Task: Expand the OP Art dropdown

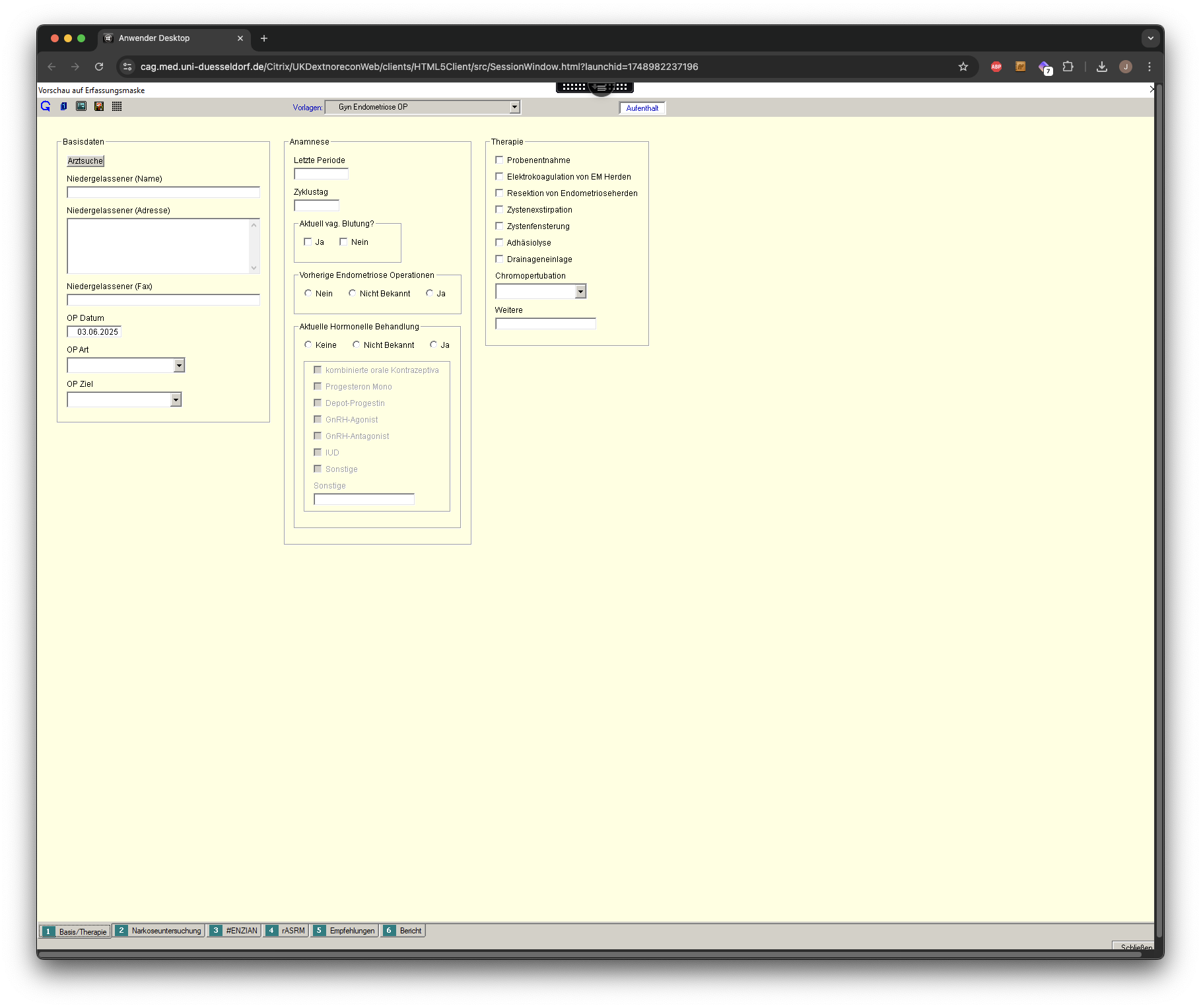Action: pos(179,366)
